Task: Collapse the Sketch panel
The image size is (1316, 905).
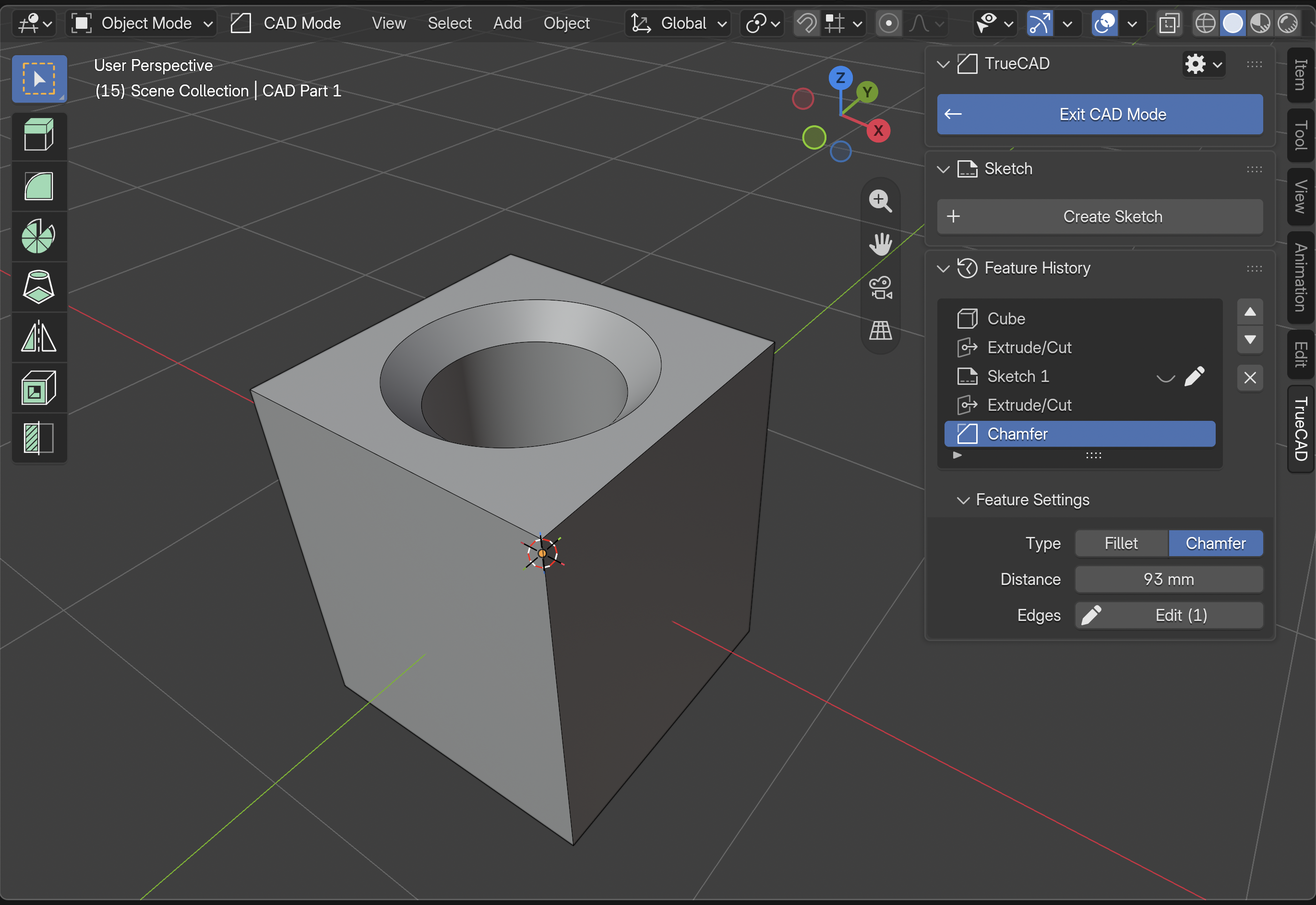Action: pyautogui.click(x=943, y=169)
